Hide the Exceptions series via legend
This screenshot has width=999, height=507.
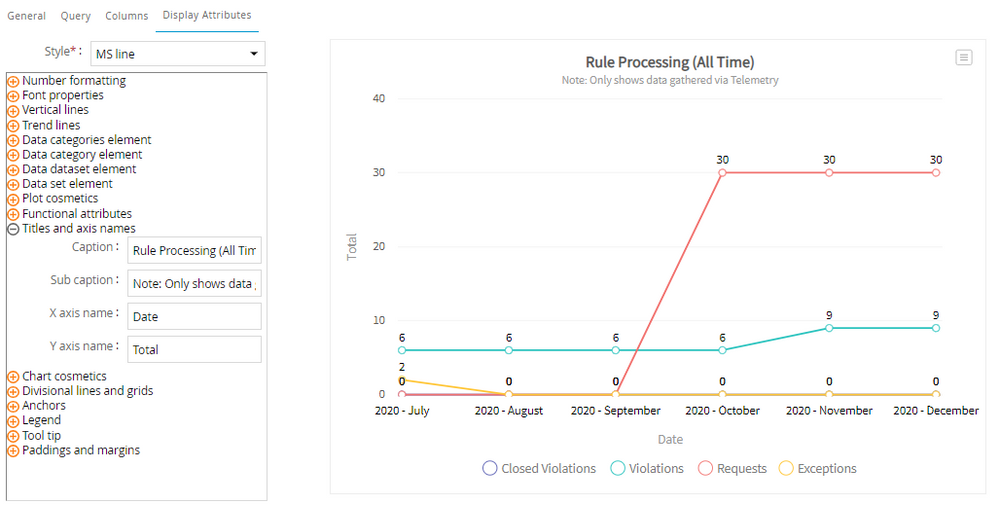click(x=816, y=468)
